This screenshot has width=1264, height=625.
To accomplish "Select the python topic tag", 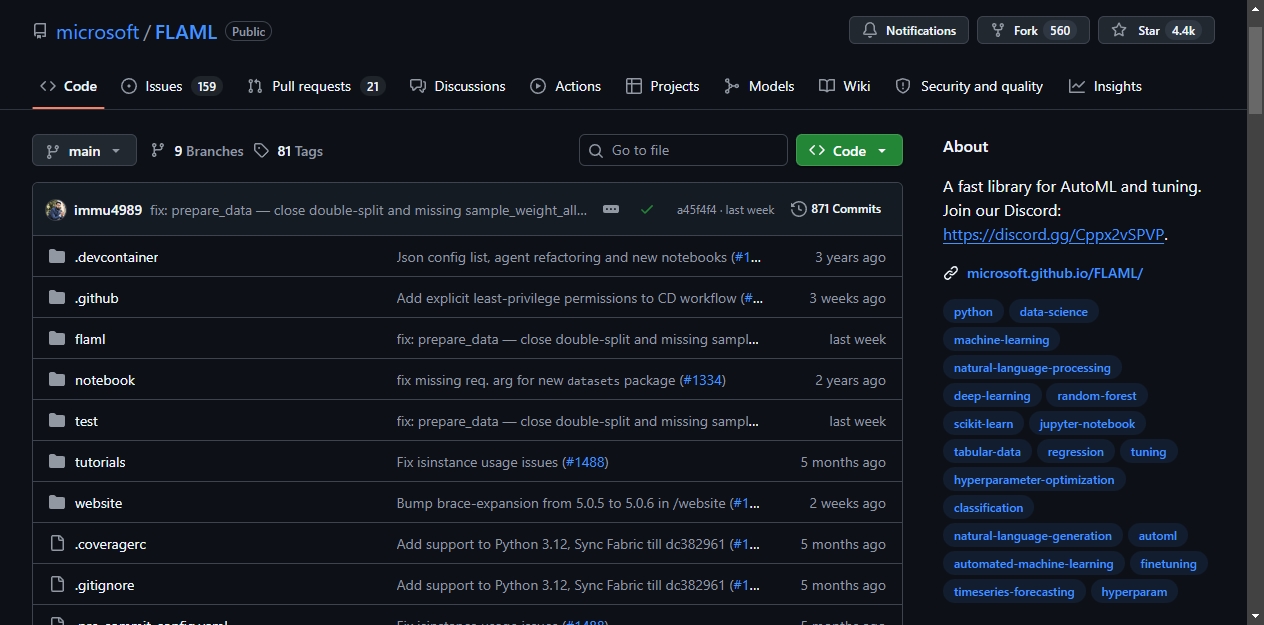I will click(973, 312).
